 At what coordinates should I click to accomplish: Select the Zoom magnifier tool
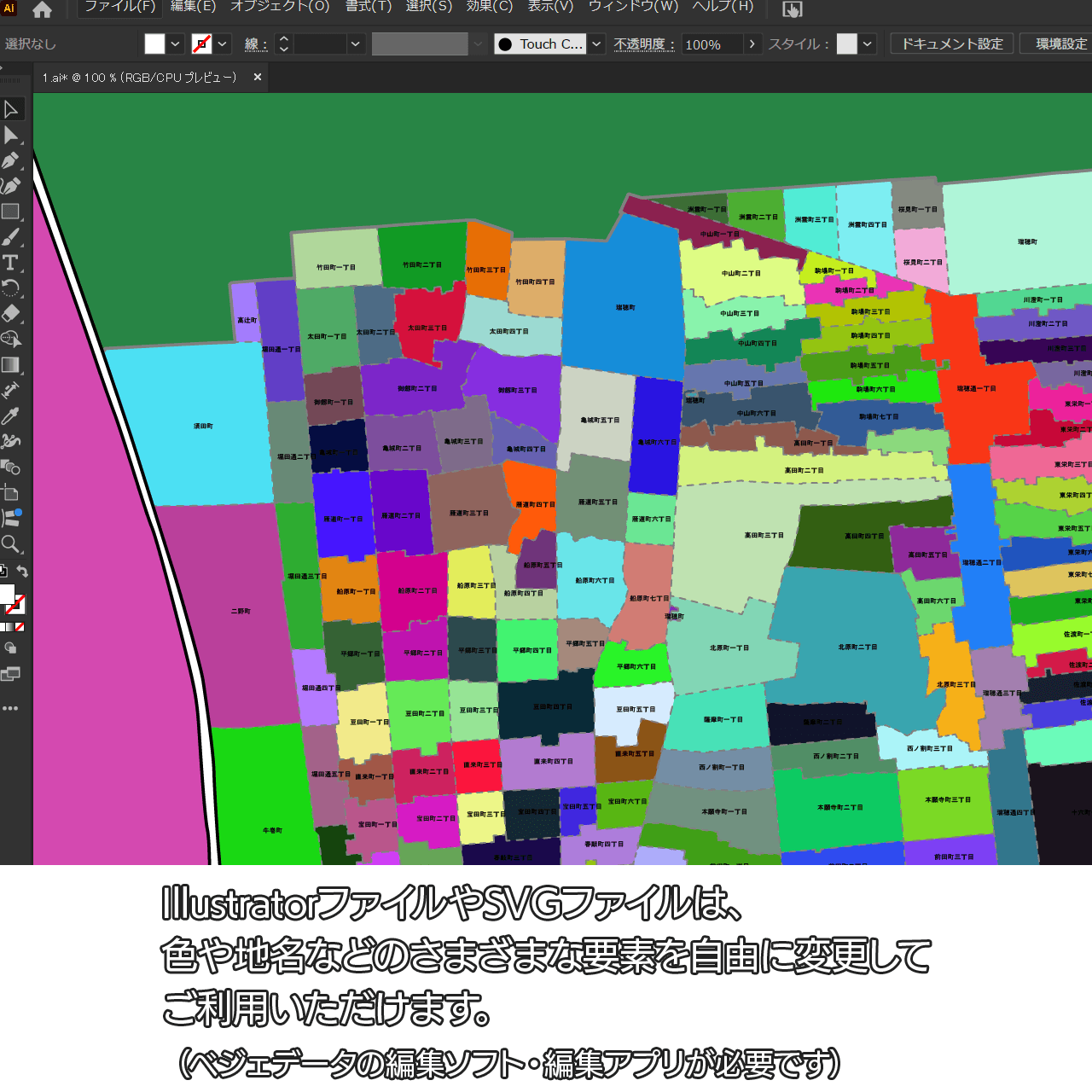point(11,543)
